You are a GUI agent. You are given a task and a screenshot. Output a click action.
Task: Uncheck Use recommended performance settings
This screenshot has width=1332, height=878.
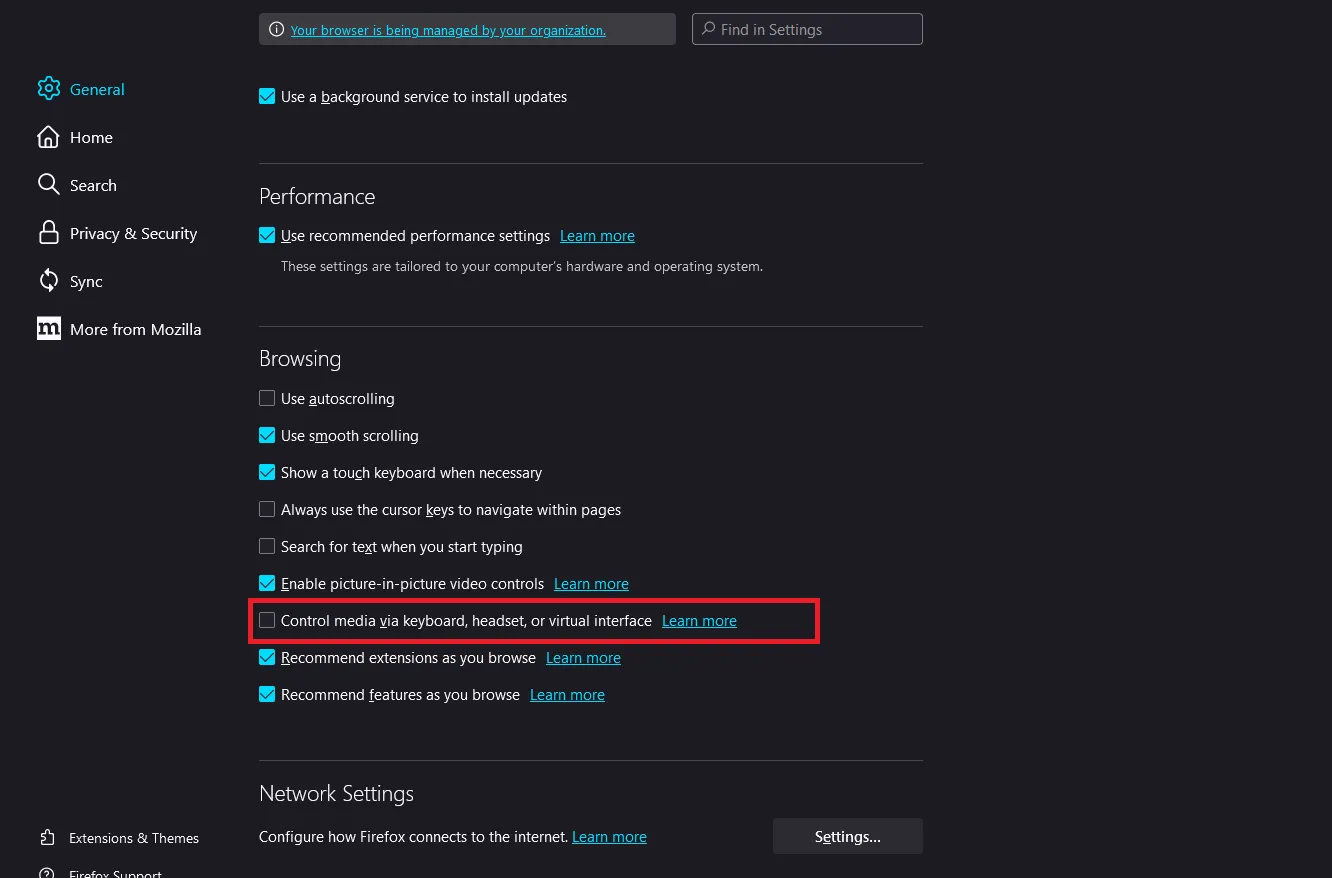[267, 236]
